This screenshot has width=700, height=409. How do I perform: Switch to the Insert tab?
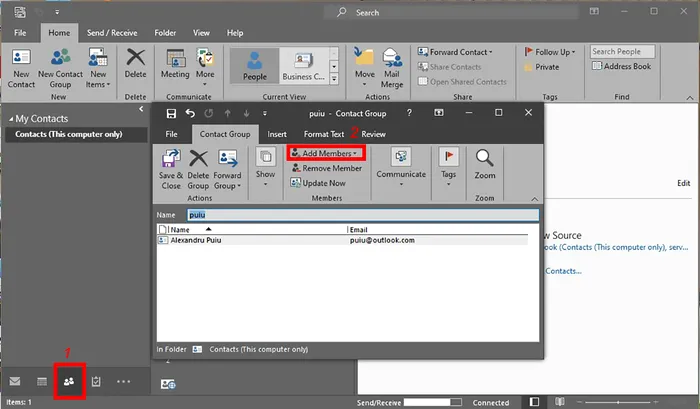(277, 134)
